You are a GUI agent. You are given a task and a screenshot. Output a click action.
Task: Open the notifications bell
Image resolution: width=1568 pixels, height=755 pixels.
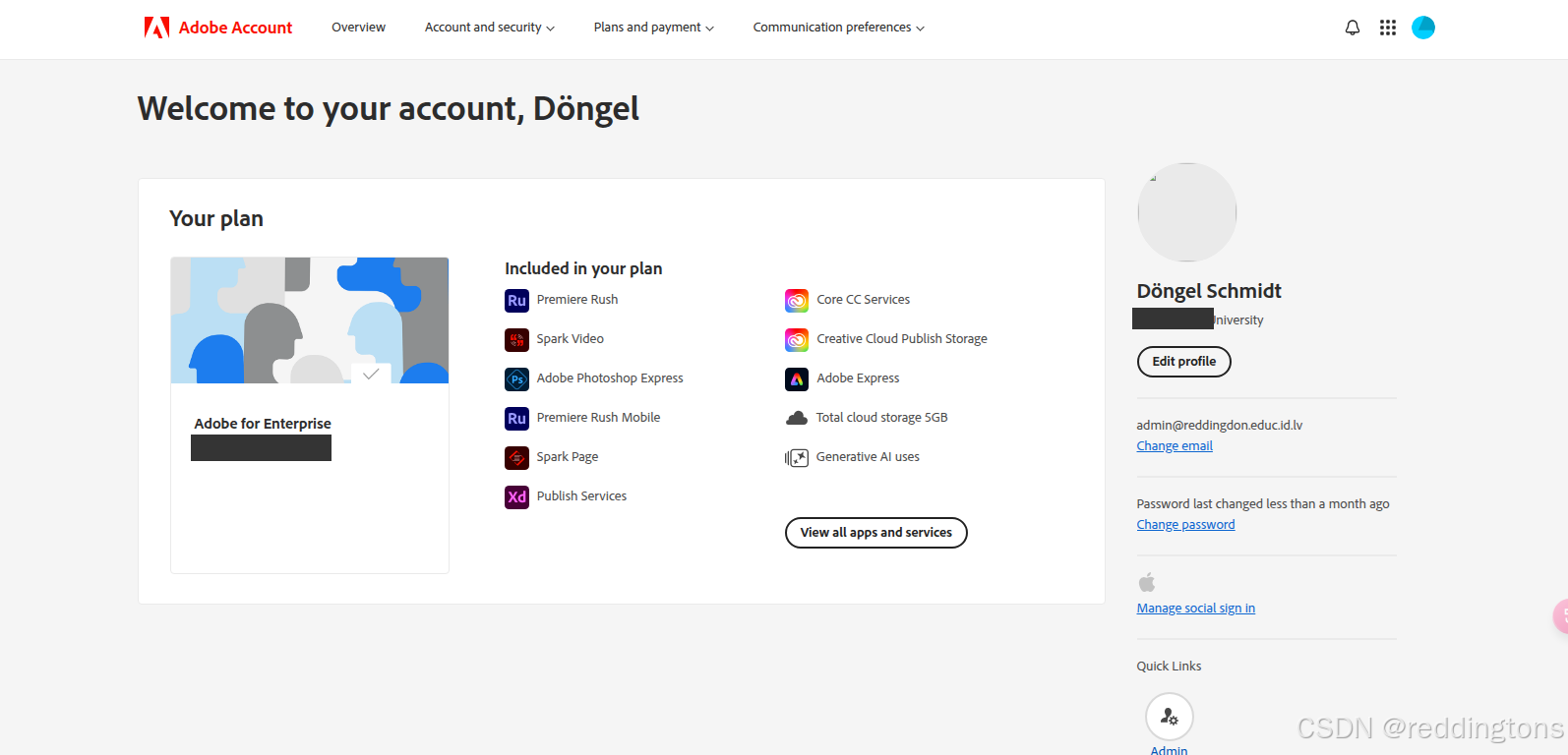(x=1353, y=28)
